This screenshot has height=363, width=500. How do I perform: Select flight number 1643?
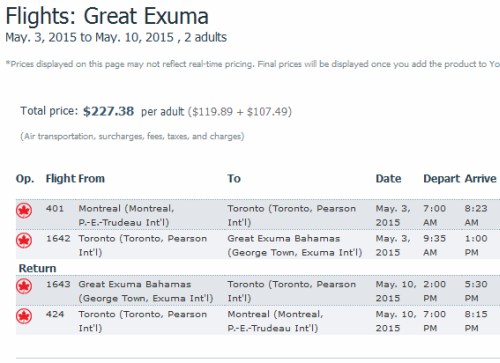pyautogui.click(x=58, y=284)
